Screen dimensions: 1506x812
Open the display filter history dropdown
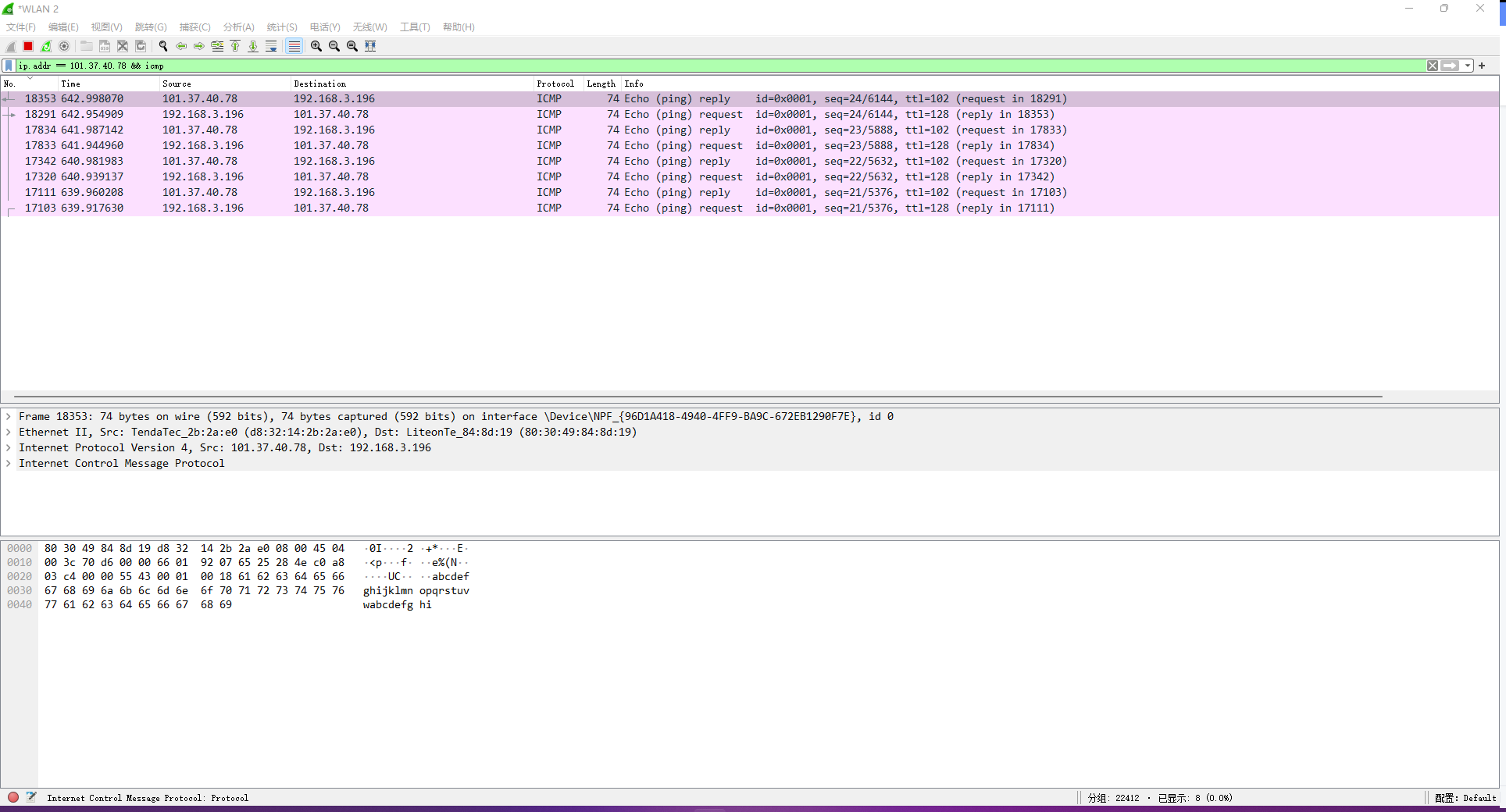(x=1468, y=66)
